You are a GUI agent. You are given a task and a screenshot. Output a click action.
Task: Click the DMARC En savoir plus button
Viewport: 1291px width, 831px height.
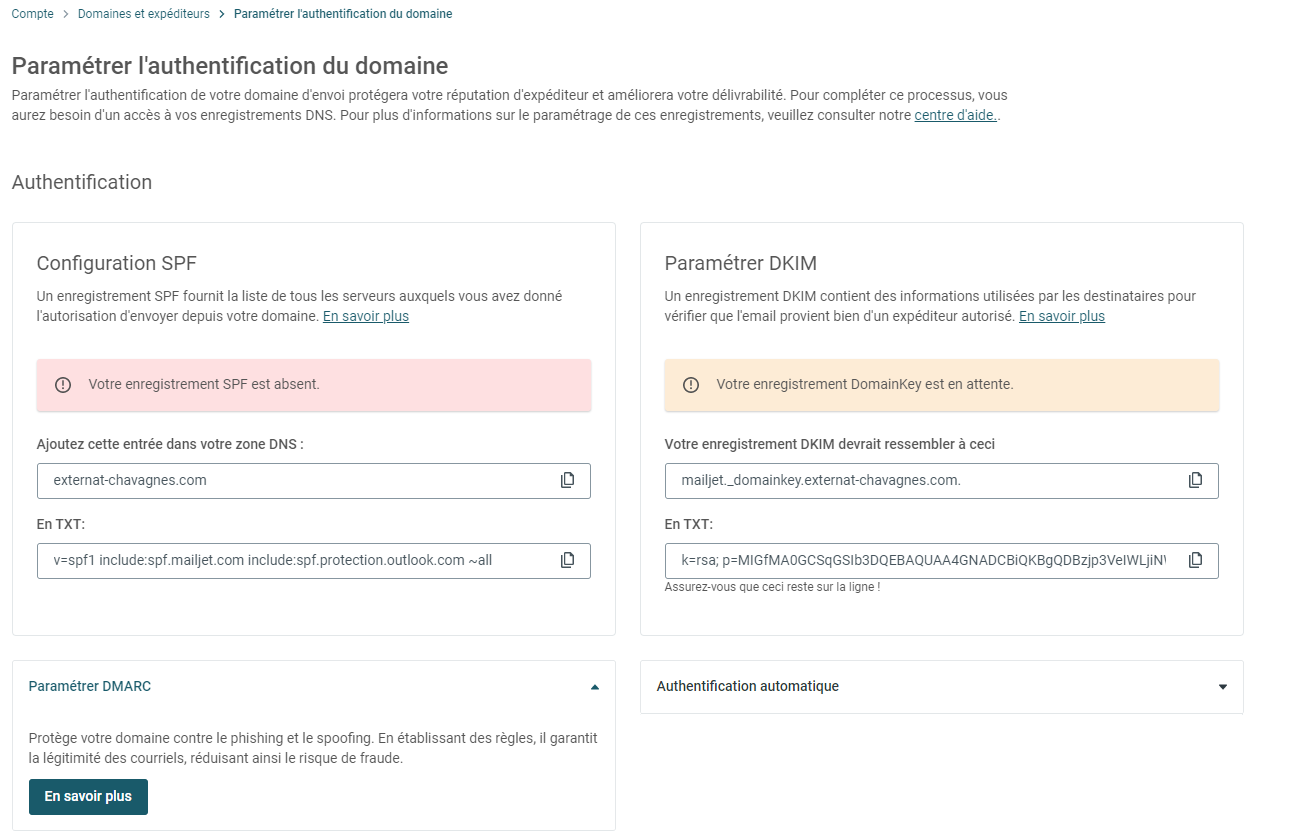(88, 797)
